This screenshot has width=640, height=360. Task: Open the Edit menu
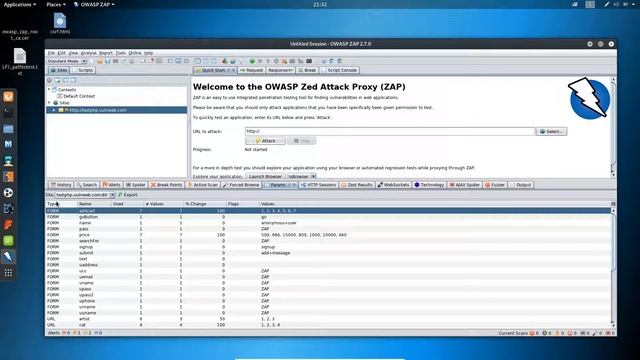(x=61, y=53)
